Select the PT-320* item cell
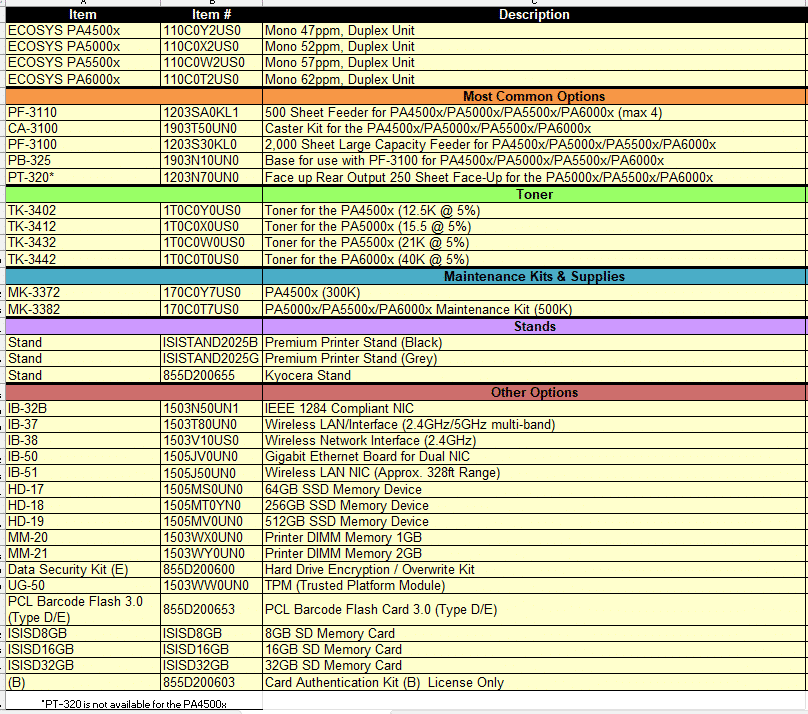The height and width of the screenshot is (714, 808). click(x=32, y=177)
